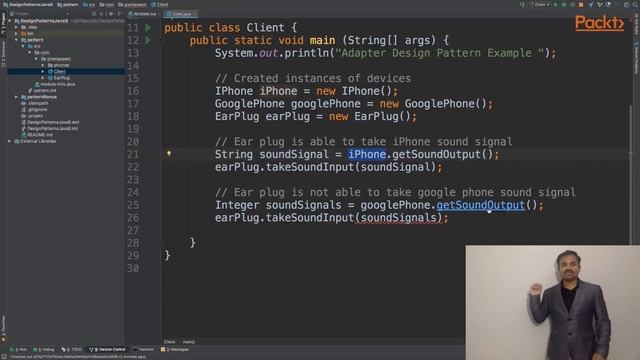Viewport: 640px width, 360px height.
Task: Open the Client run configuration dropdown
Action: 540,4
